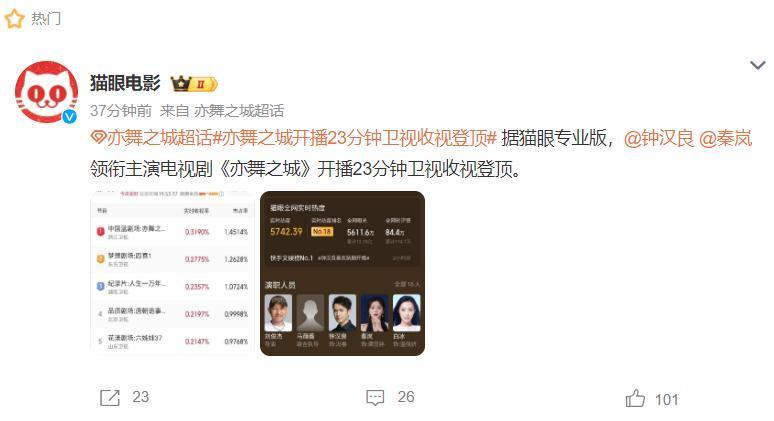
Task: Expand the post options chevron menu
Action: pyautogui.click(x=758, y=65)
